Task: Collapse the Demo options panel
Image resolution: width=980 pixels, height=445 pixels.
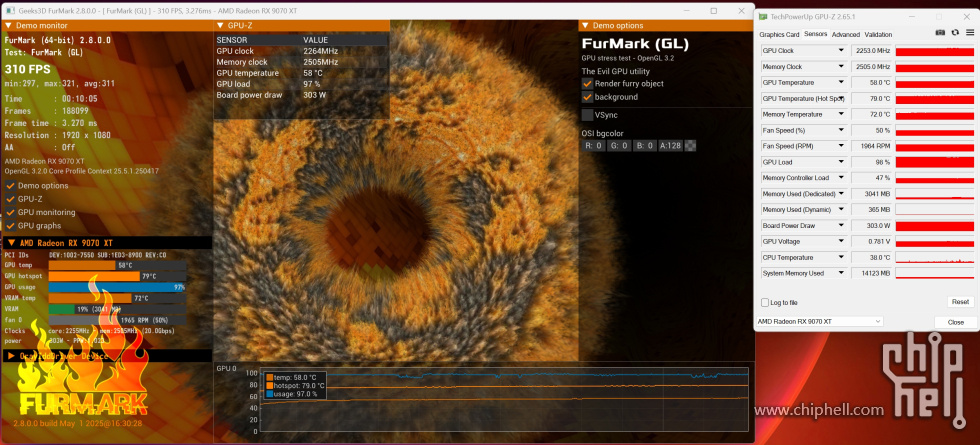Action: 585,26
